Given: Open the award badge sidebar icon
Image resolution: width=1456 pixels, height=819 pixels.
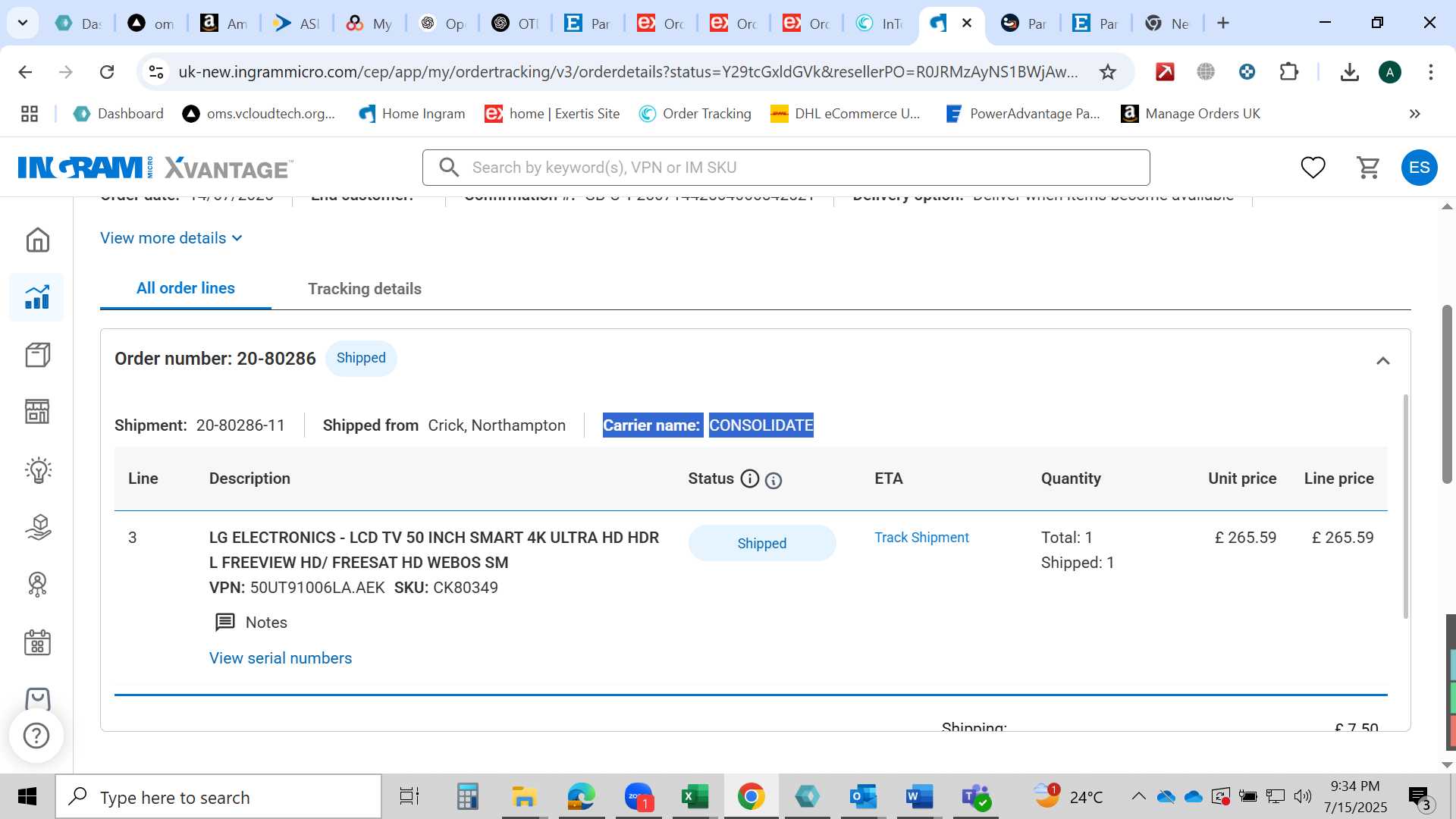Looking at the screenshot, I should pos(37,584).
